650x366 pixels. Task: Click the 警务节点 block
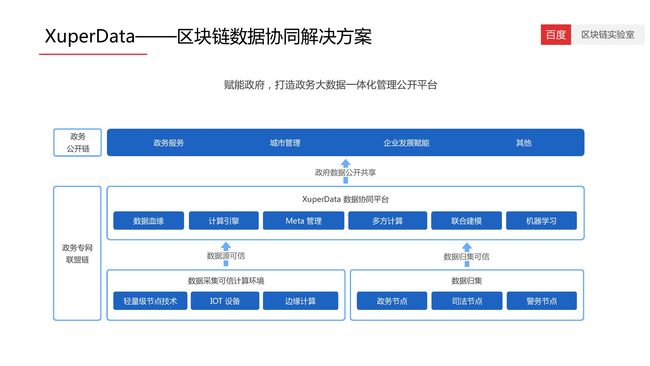pyautogui.click(x=542, y=301)
